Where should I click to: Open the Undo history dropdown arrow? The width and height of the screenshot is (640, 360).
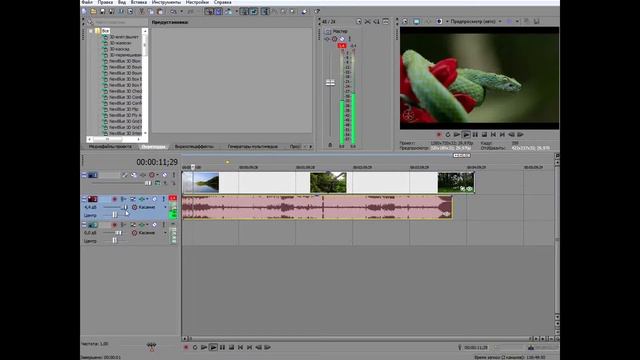(181, 11)
